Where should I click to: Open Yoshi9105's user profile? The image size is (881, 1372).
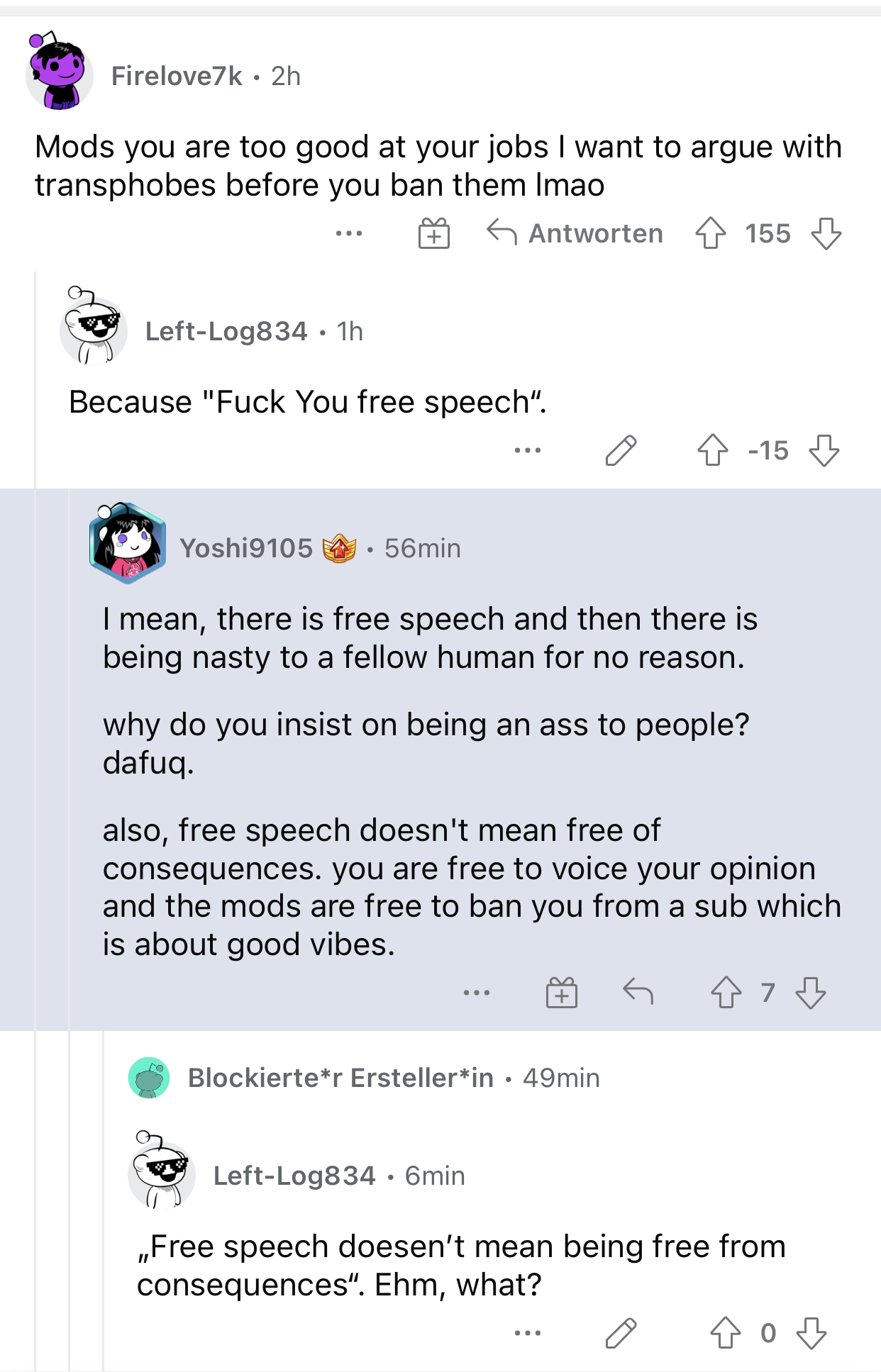point(246,548)
